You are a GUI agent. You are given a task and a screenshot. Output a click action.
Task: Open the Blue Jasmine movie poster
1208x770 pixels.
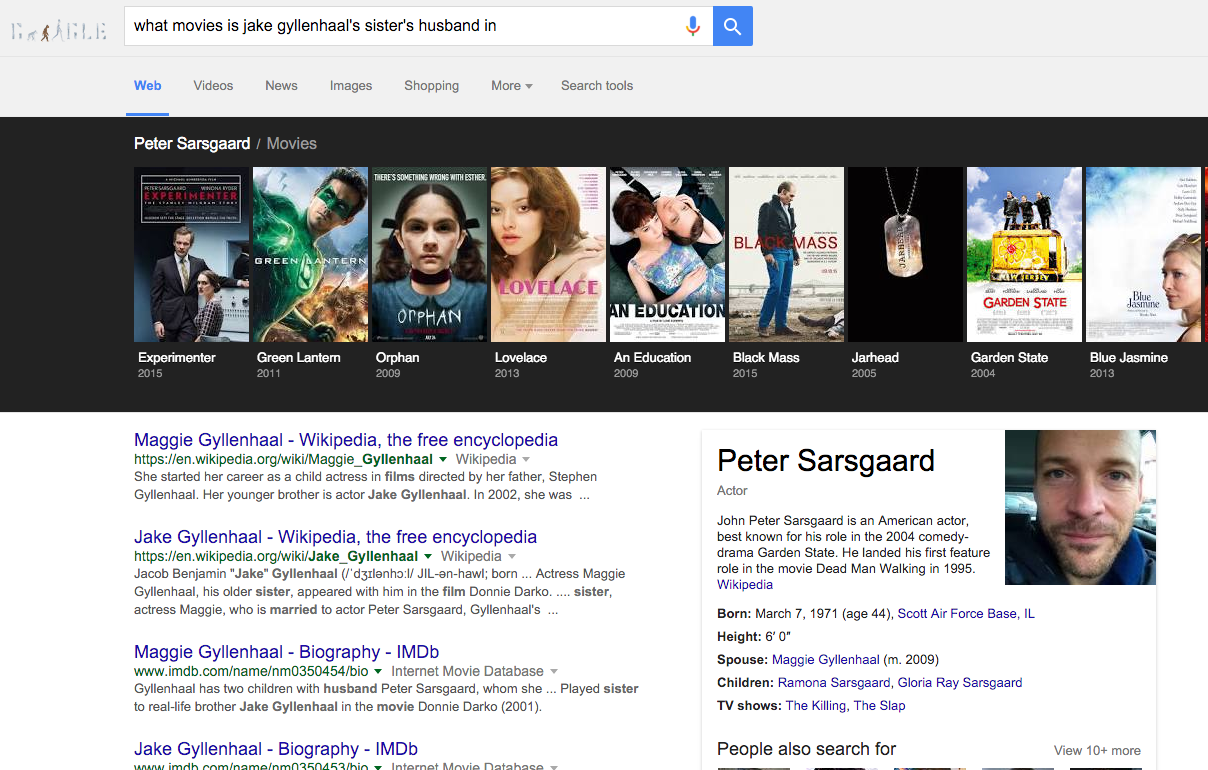(x=1144, y=254)
